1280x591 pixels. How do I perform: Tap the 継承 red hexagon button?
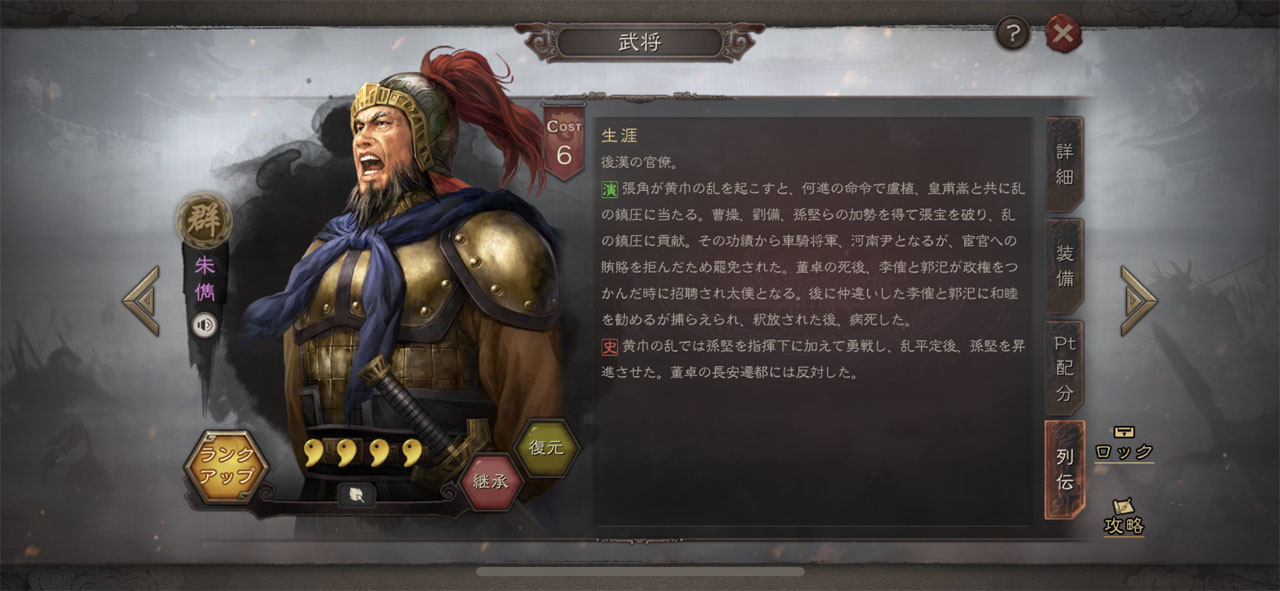coord(491,480)
